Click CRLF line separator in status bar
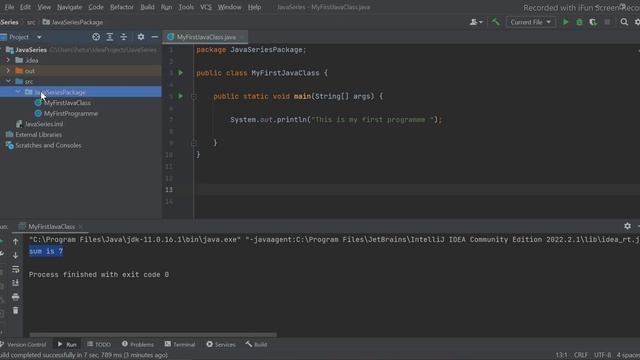The width and height of the screenshot is (640, 360). point(581,355)
